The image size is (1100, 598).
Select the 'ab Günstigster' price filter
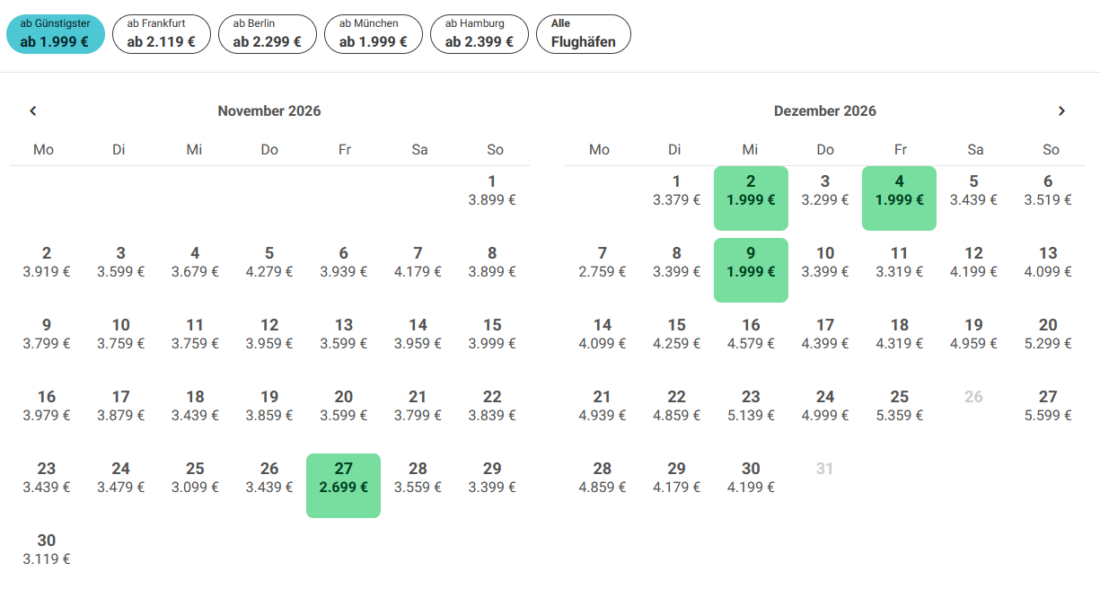coord(55,34)
